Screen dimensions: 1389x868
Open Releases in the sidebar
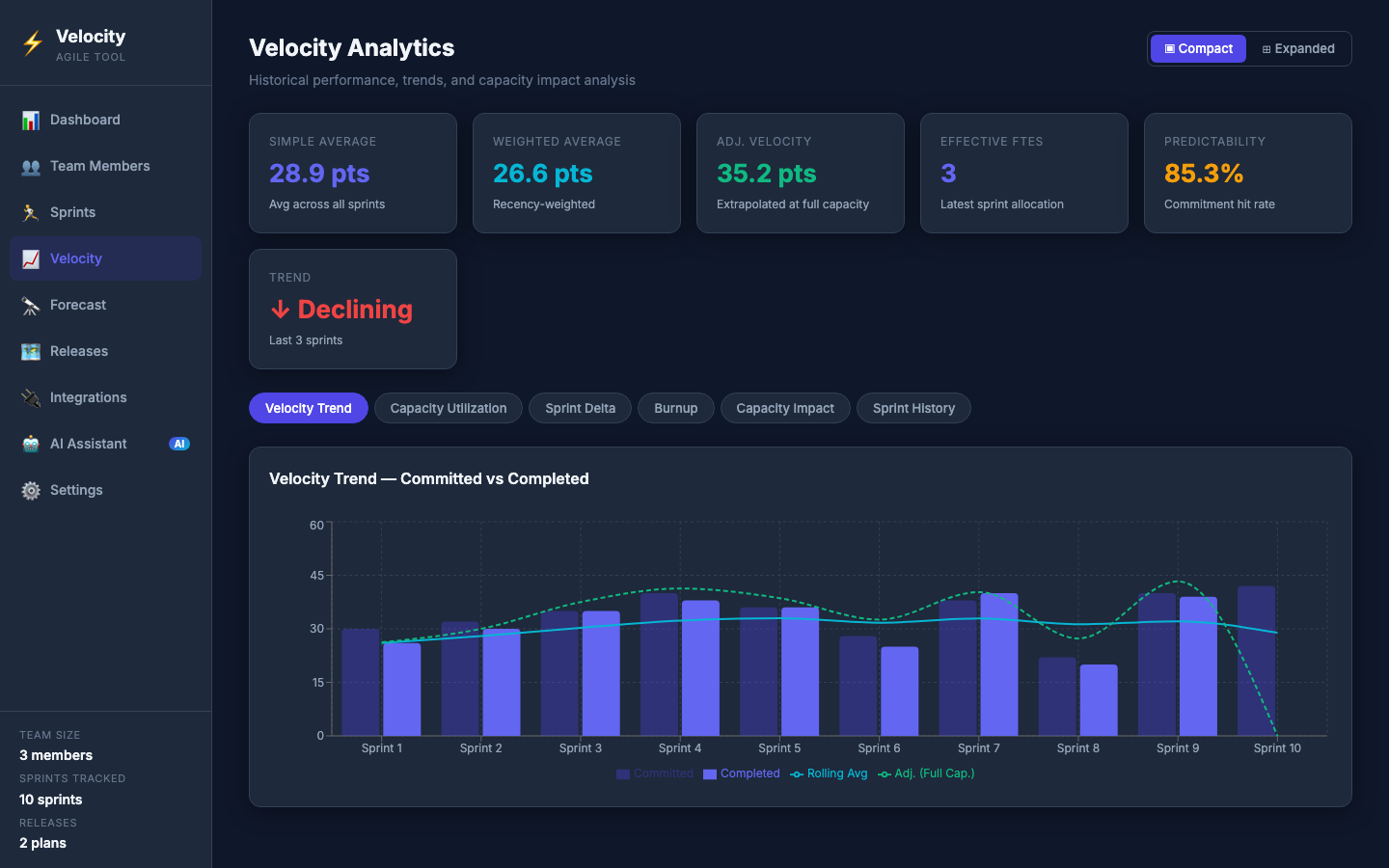pyautogui.click(x=105, y=351)
